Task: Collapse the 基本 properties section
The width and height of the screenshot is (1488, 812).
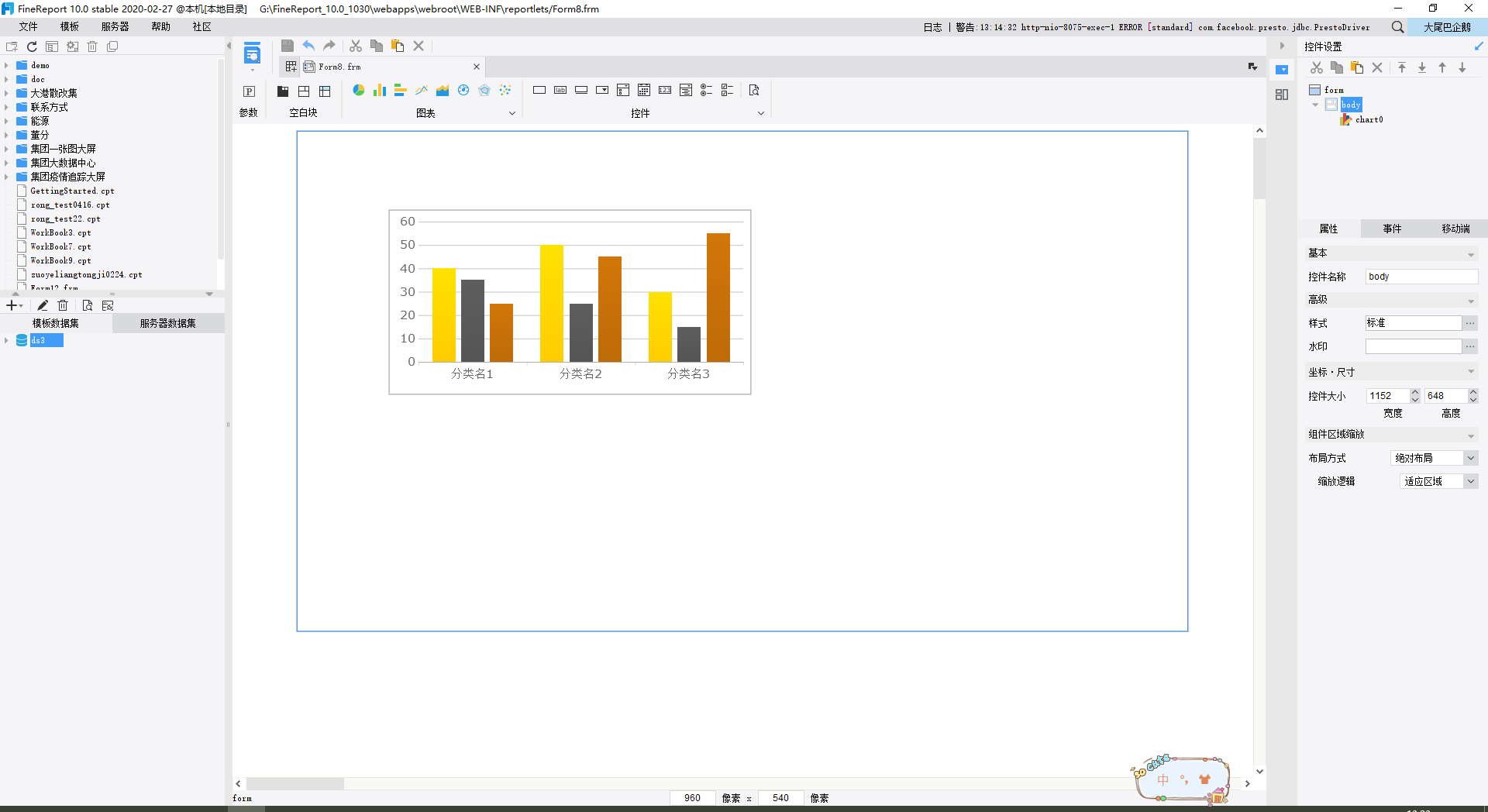Action: point(1471,254)
